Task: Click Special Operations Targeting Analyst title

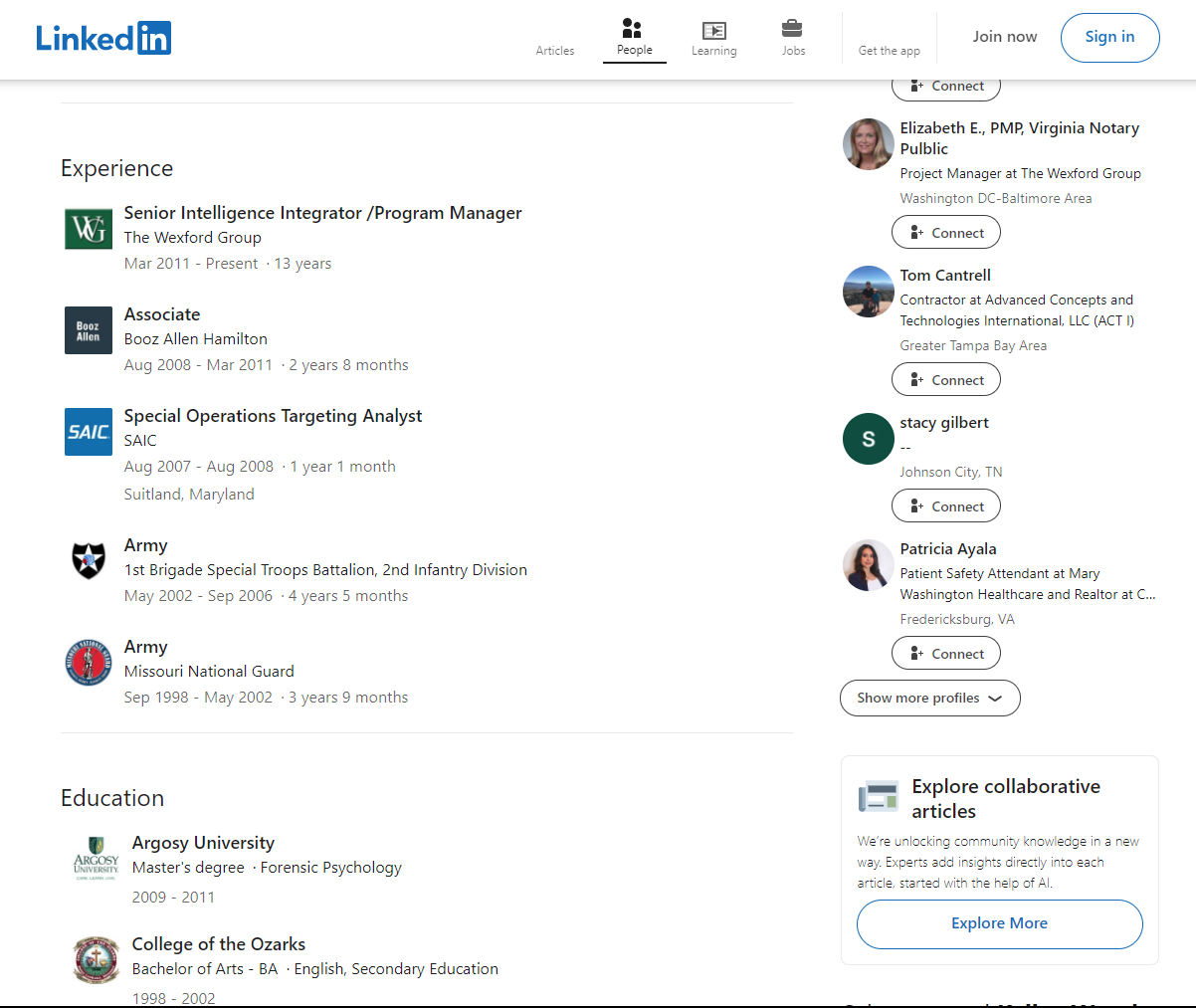Action: (273, 416)
